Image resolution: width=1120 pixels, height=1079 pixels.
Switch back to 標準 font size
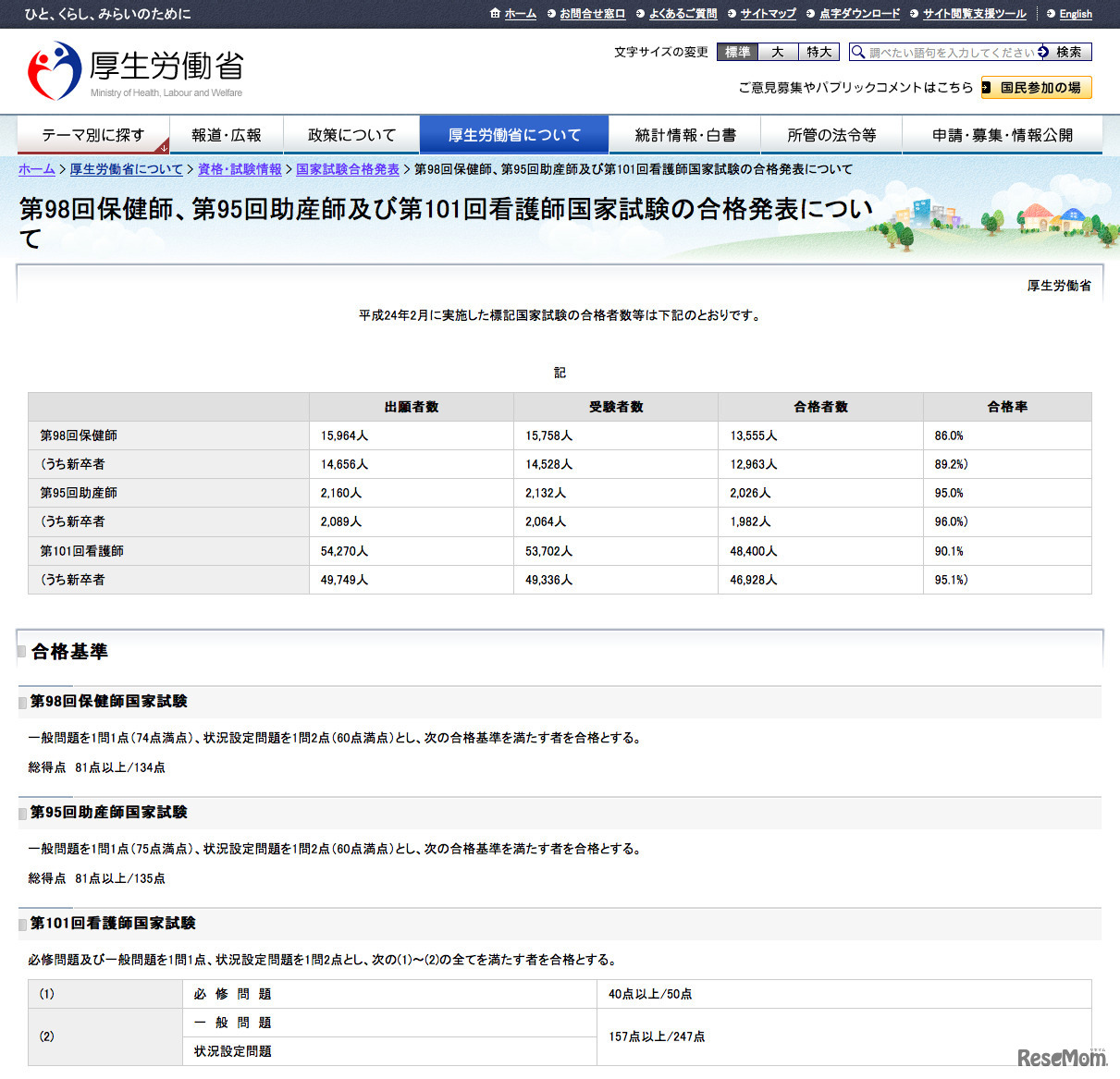[x=736, y=52]
